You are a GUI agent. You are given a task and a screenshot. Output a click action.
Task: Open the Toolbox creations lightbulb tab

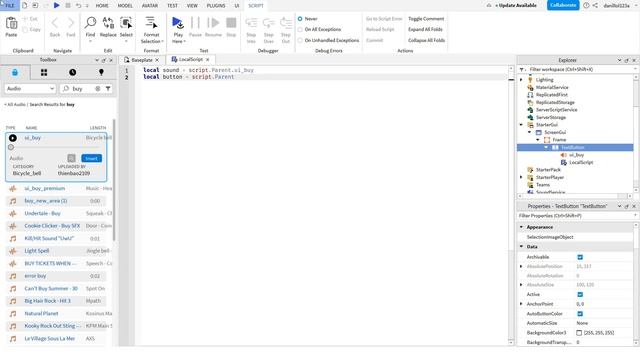(101, 72)
